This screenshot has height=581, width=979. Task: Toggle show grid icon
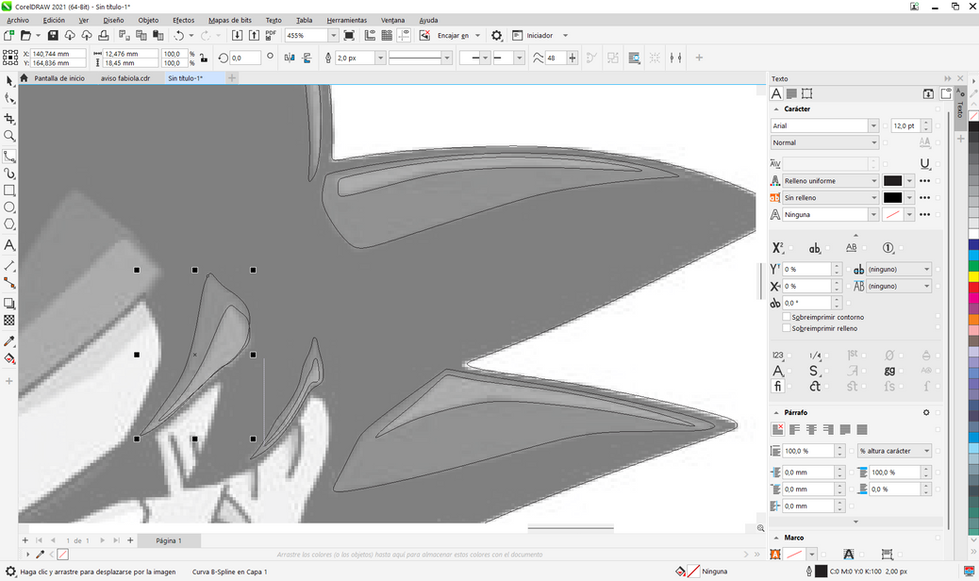(387, 36)
